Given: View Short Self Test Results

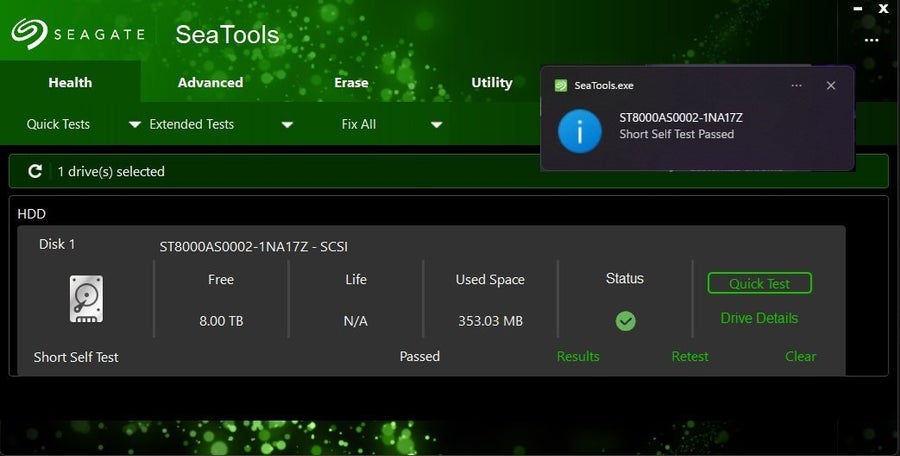Looking at the screenshot, I should click(x=578, y=357).
